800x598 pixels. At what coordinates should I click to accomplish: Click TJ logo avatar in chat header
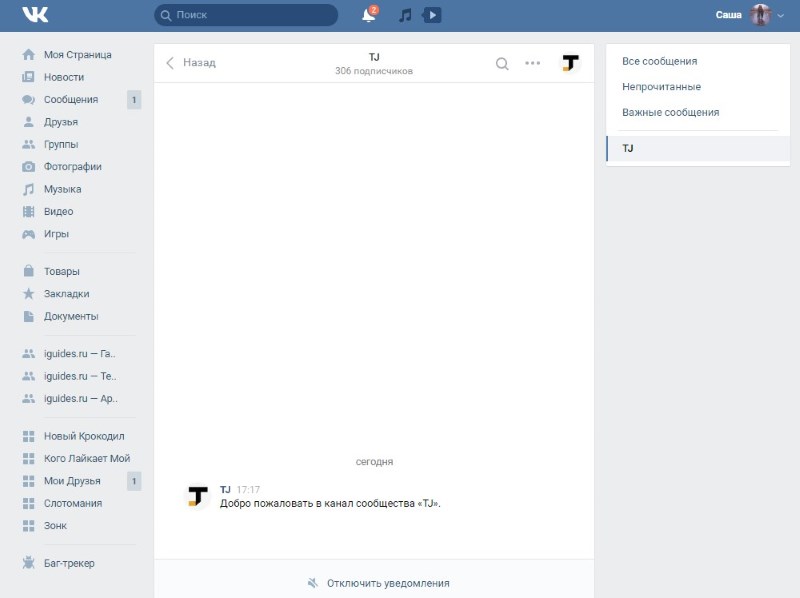pyautogui.click(x=570, y=63)
